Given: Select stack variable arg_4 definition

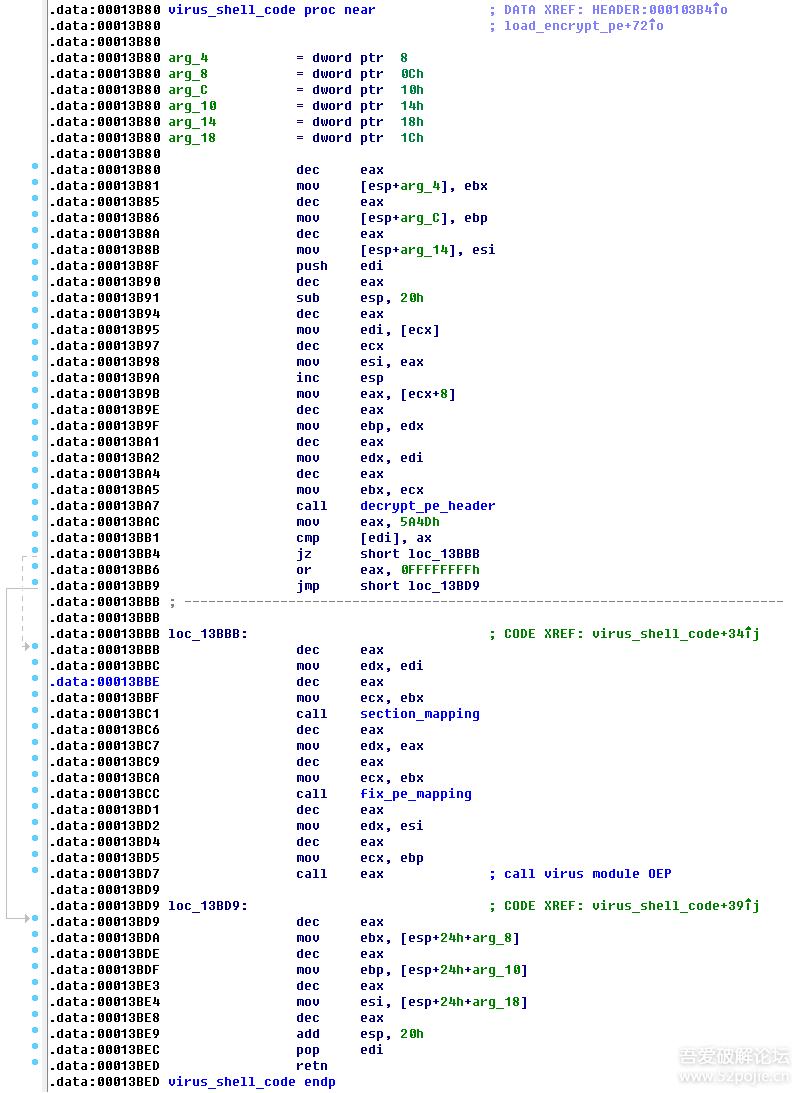Looking at the screenshot, I should click(x=188, y=58).
